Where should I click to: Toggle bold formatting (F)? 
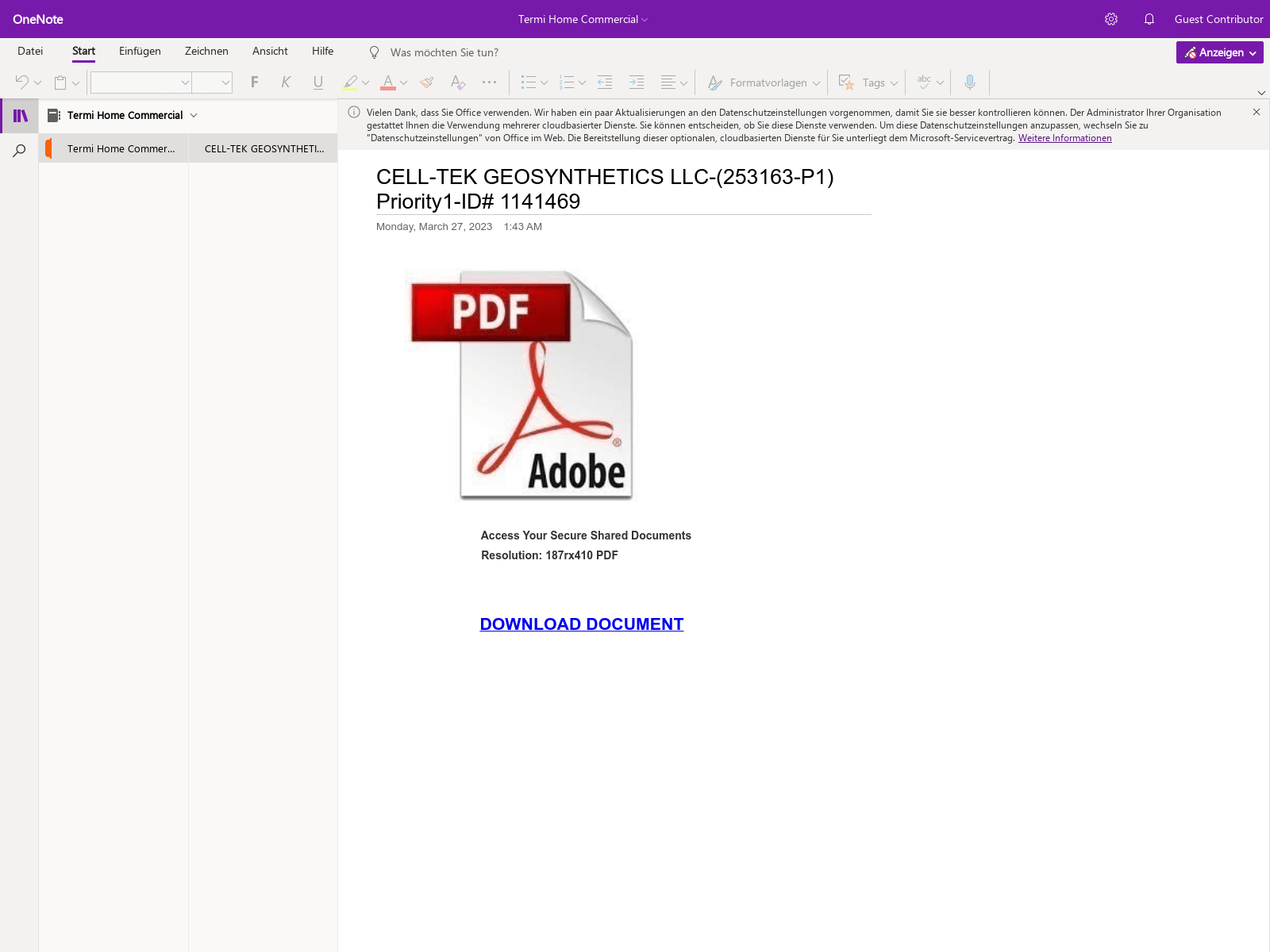click(255, 82)
